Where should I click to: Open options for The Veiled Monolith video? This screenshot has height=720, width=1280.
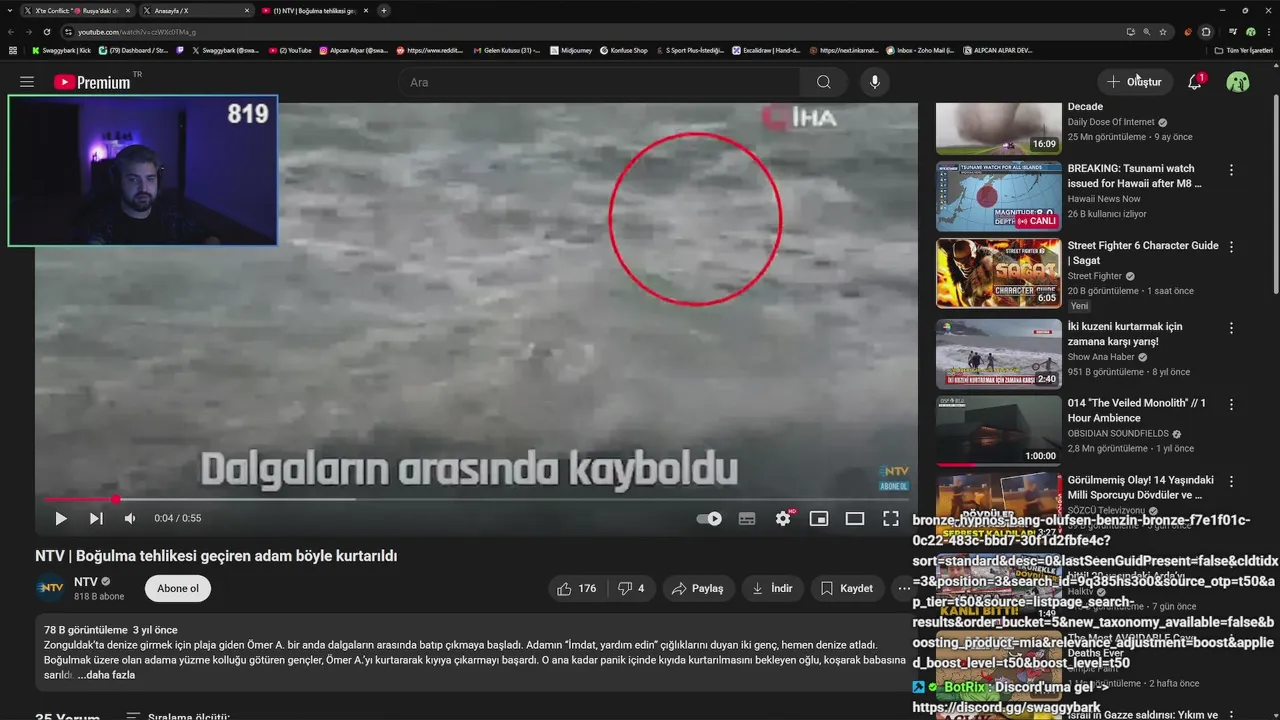[x=1231, y=405]
